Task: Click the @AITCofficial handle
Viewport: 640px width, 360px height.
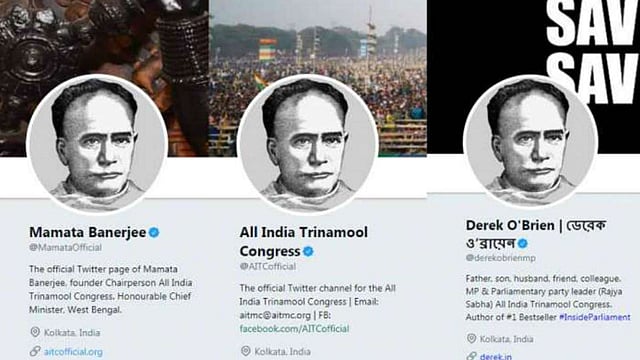Action: [268, 266]
